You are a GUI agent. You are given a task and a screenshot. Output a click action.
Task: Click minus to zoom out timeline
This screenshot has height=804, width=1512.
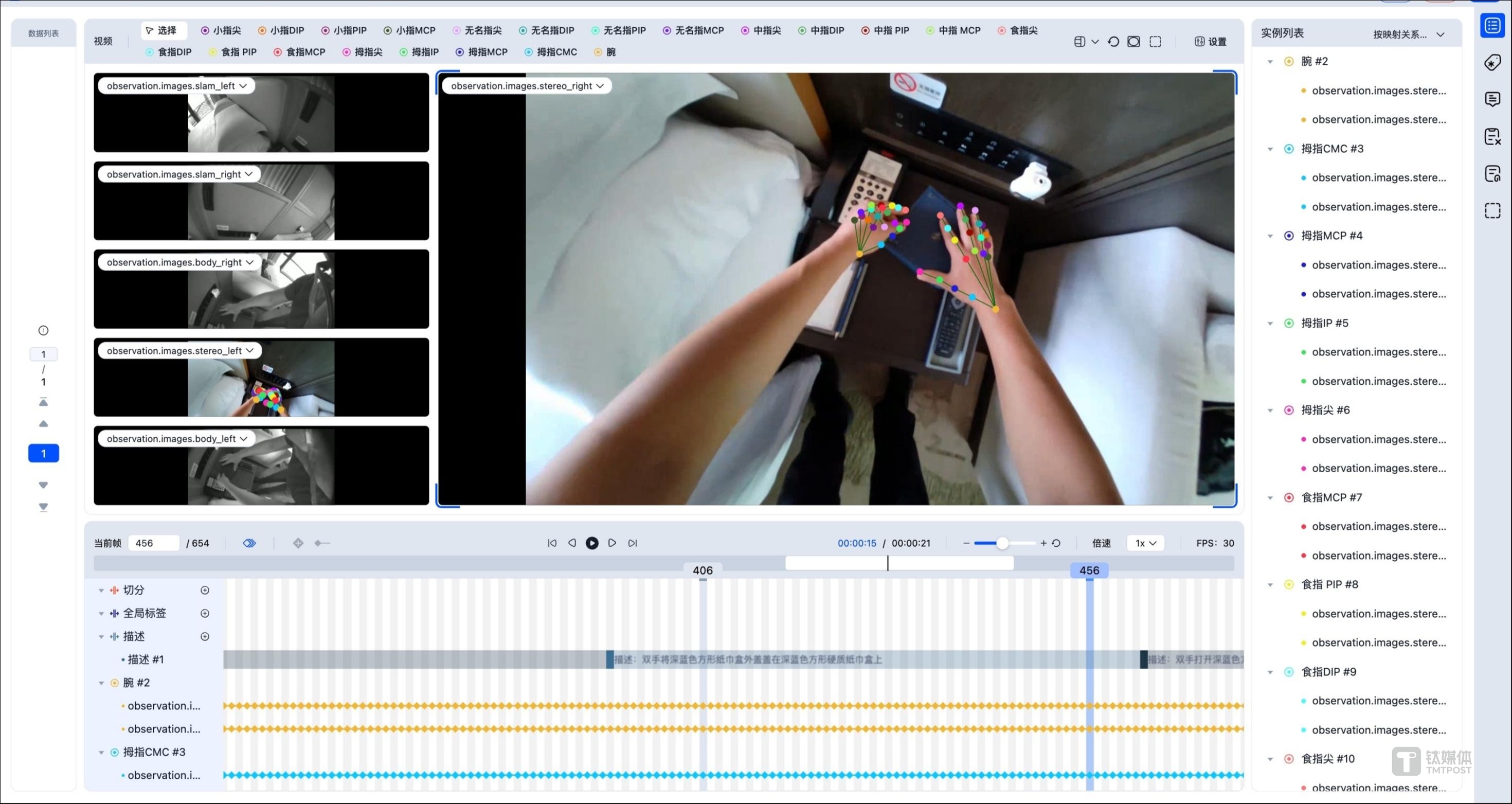coord(966,543)
